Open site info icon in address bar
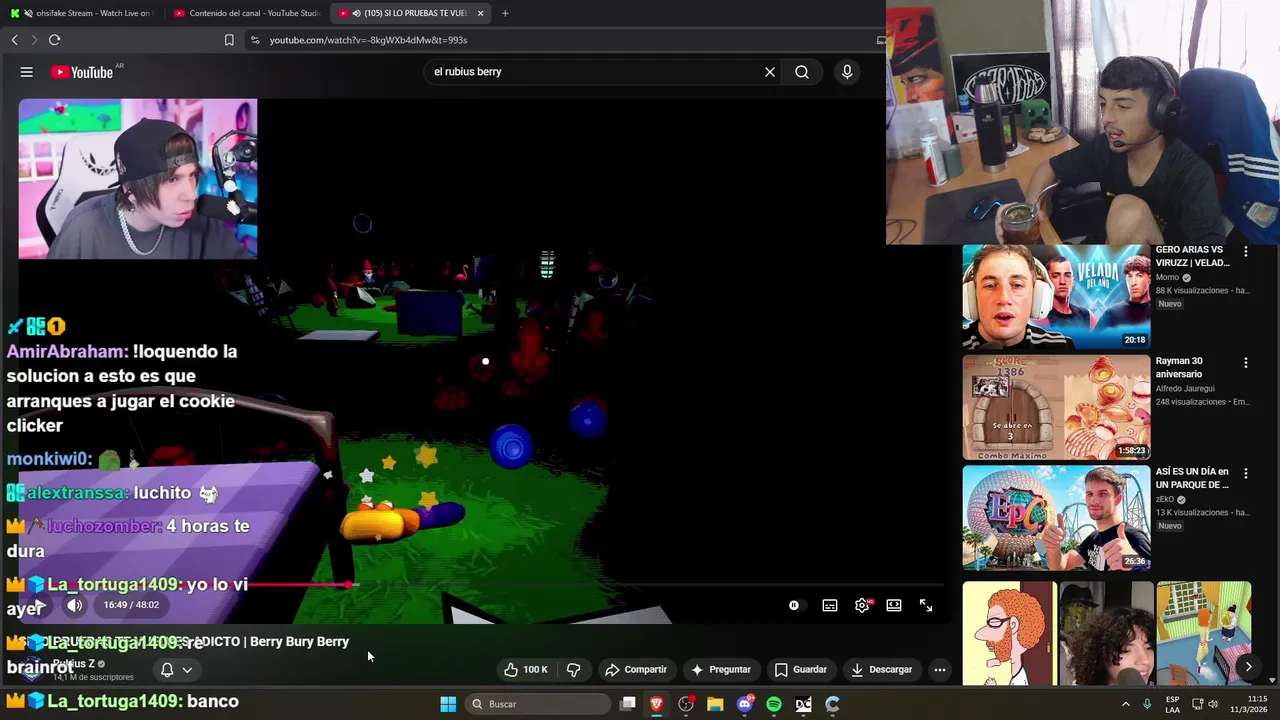1280x720 pixels. (255, 40)
